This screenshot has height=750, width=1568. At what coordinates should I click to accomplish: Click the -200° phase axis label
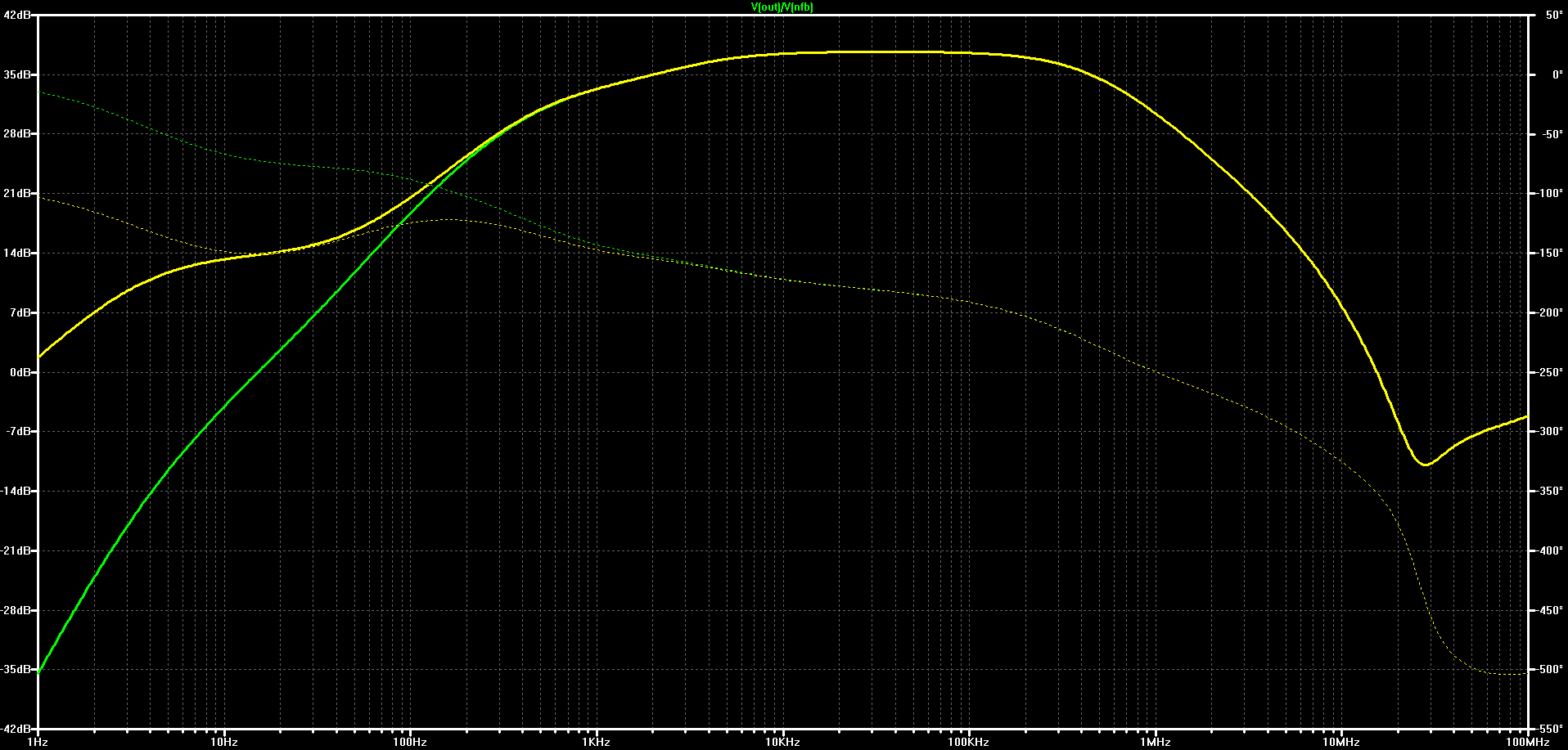click(1550, 313)
